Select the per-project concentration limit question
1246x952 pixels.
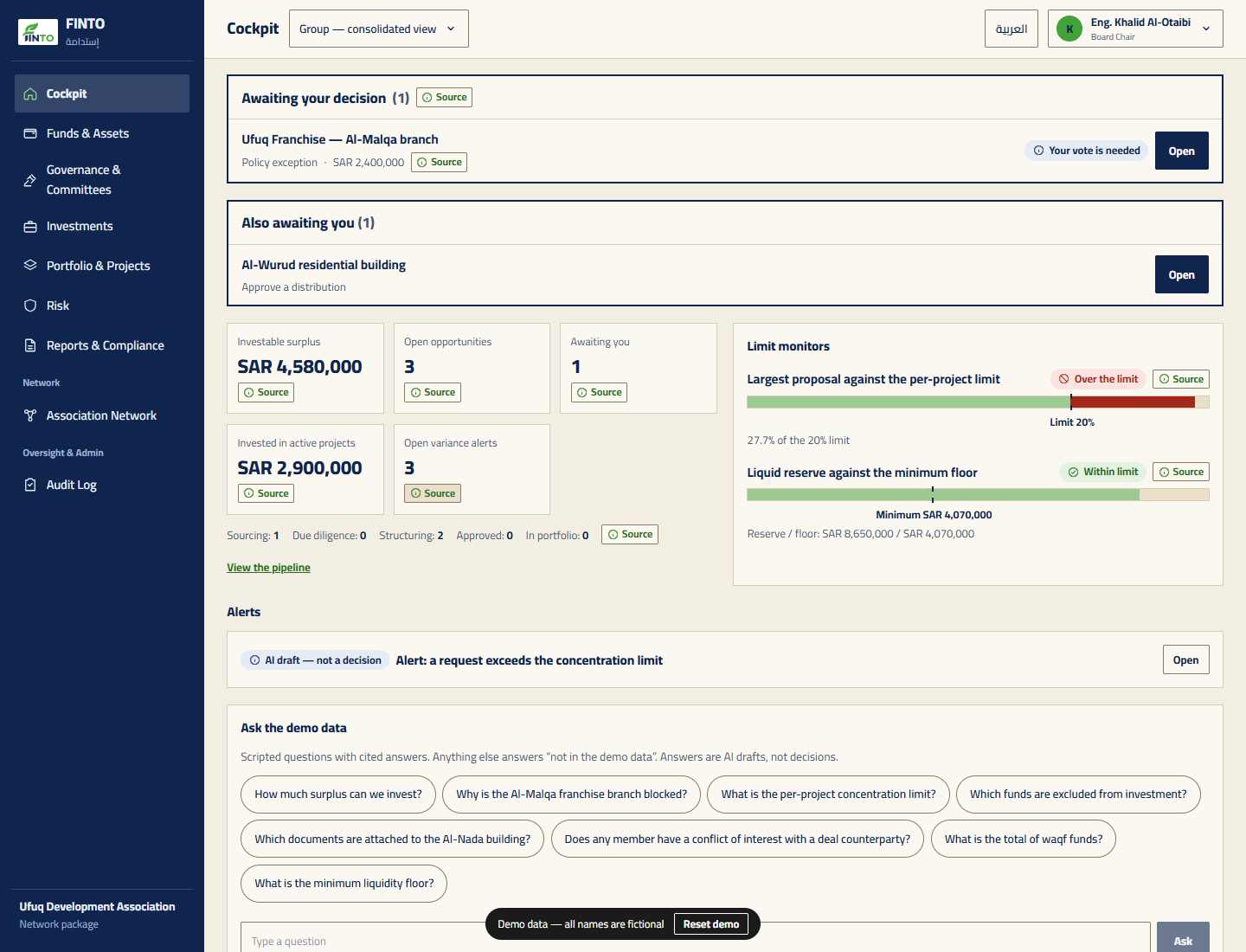(829, 794)
